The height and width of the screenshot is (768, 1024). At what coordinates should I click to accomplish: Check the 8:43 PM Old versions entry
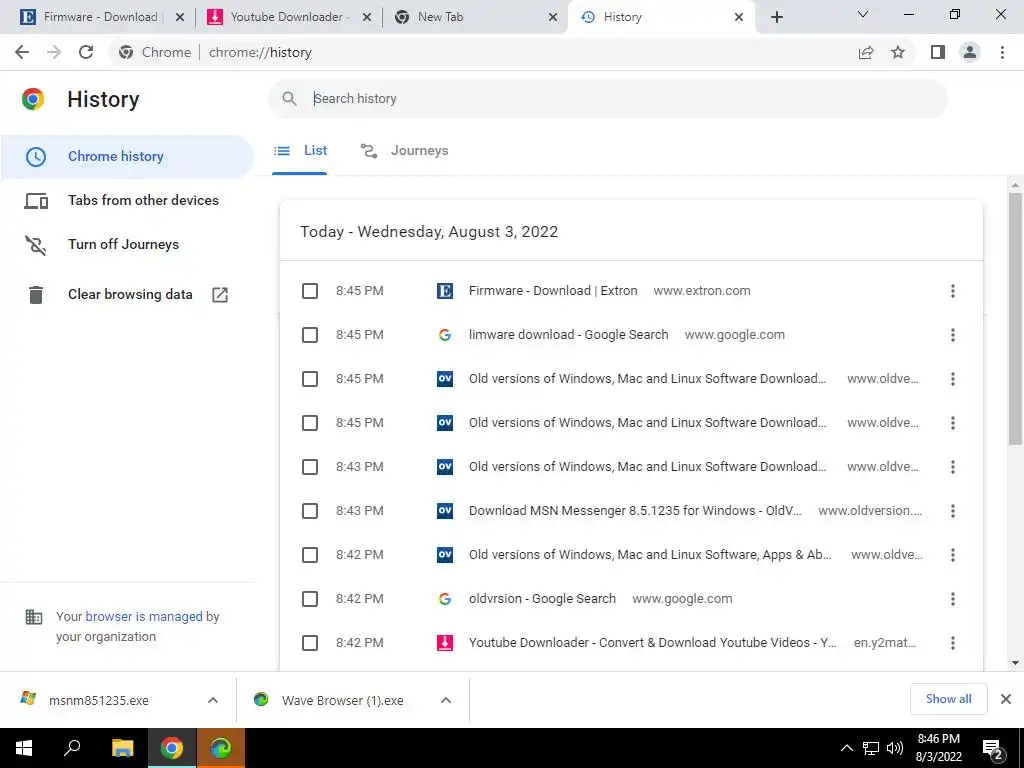click(310, 467)
